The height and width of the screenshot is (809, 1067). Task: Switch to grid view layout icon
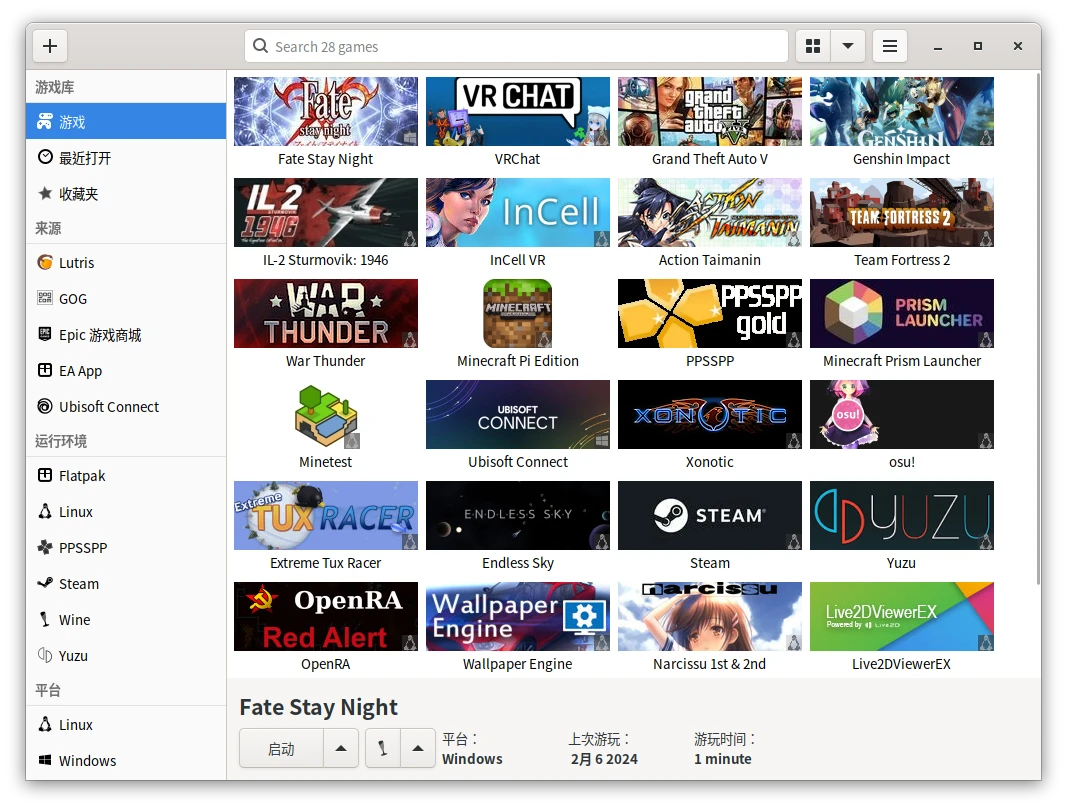pyautogui.click(x=813, y=46)
